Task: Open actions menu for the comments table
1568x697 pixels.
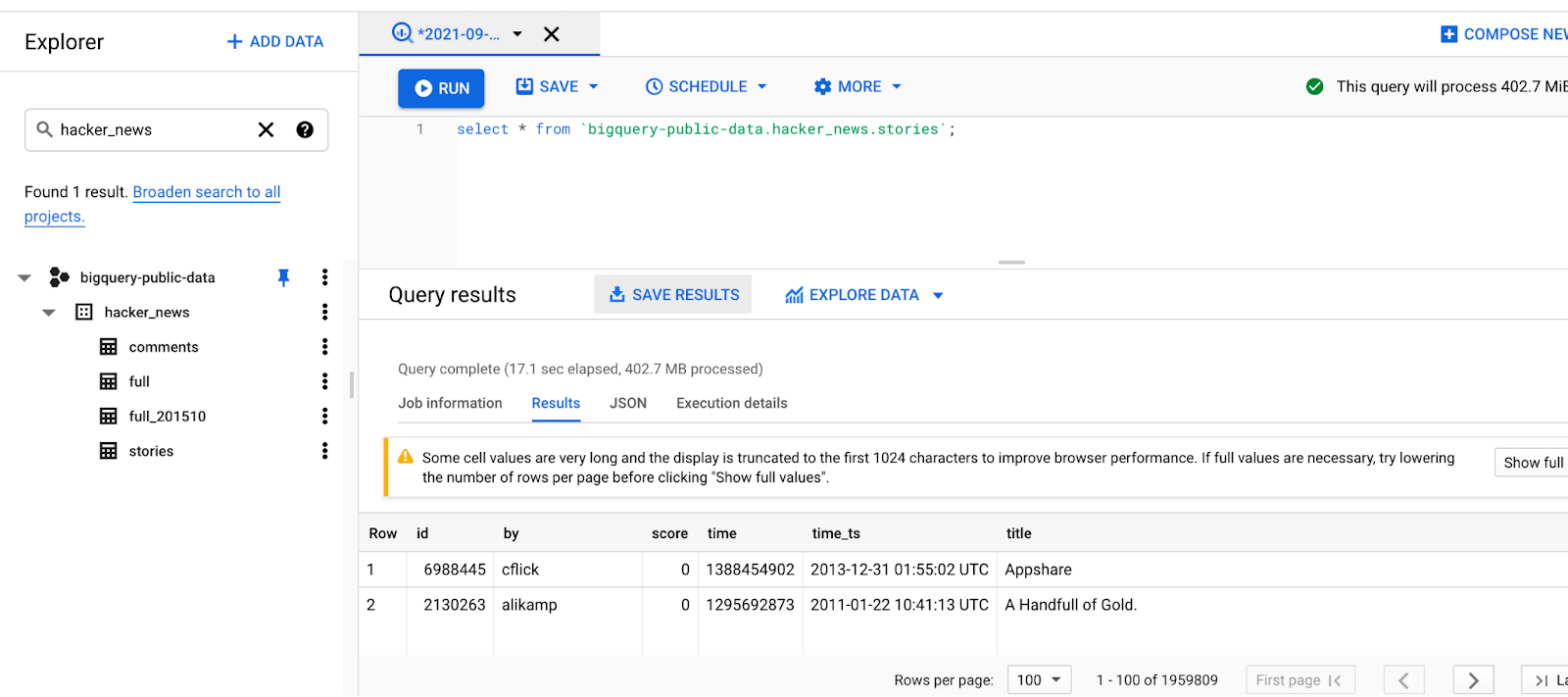Action: 324,347
